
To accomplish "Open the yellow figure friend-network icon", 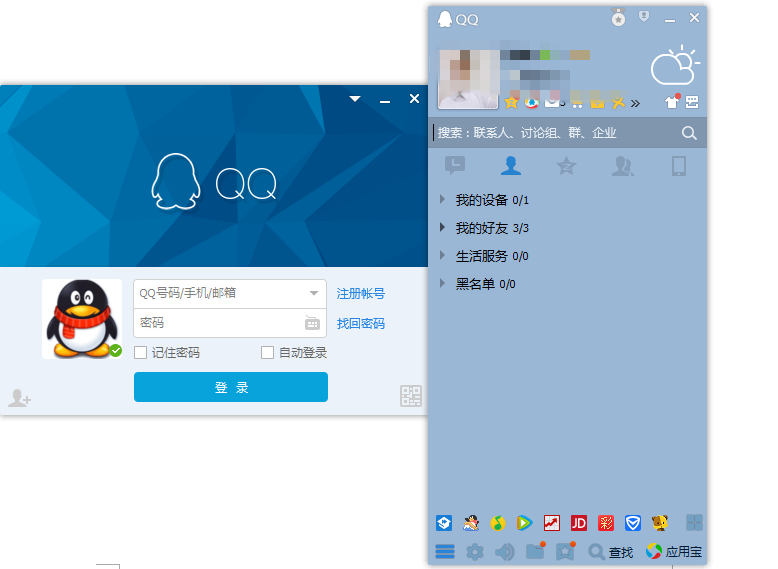I will pos(618,103).
